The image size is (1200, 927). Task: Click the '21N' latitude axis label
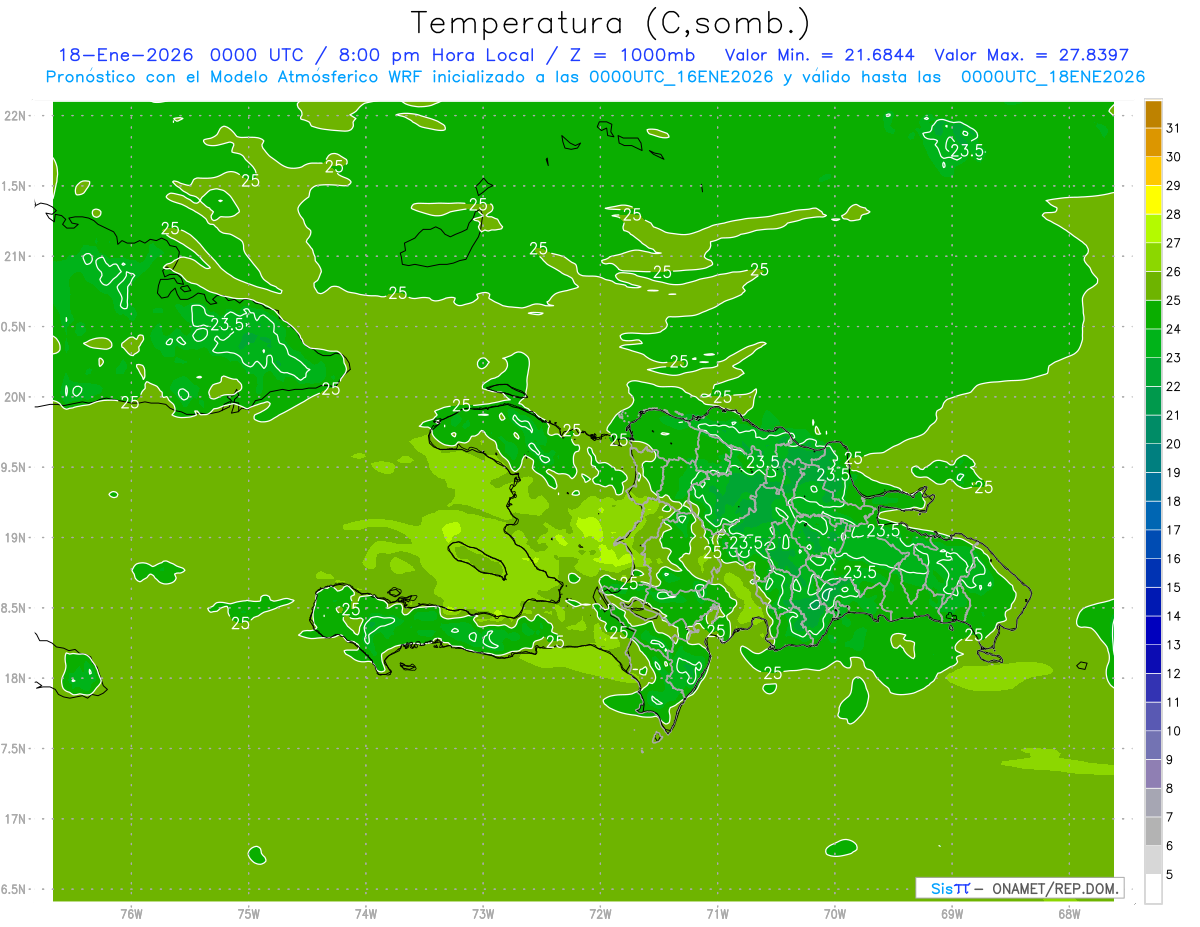[14, 257]
